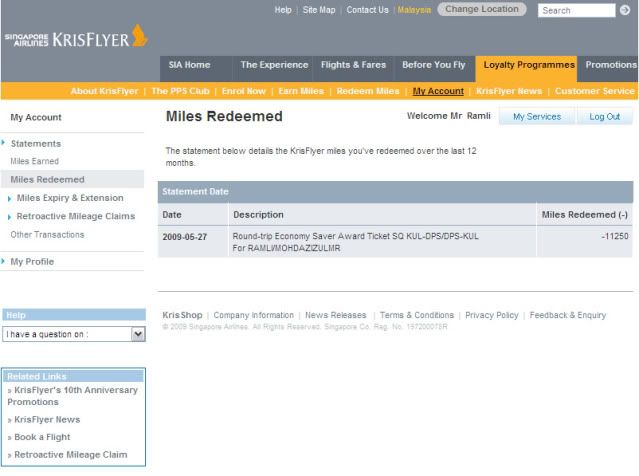Open KrisFlyer's 10th Anniversary Promotions link
Screen dimensions: 639x476
[x=73, y=396]
